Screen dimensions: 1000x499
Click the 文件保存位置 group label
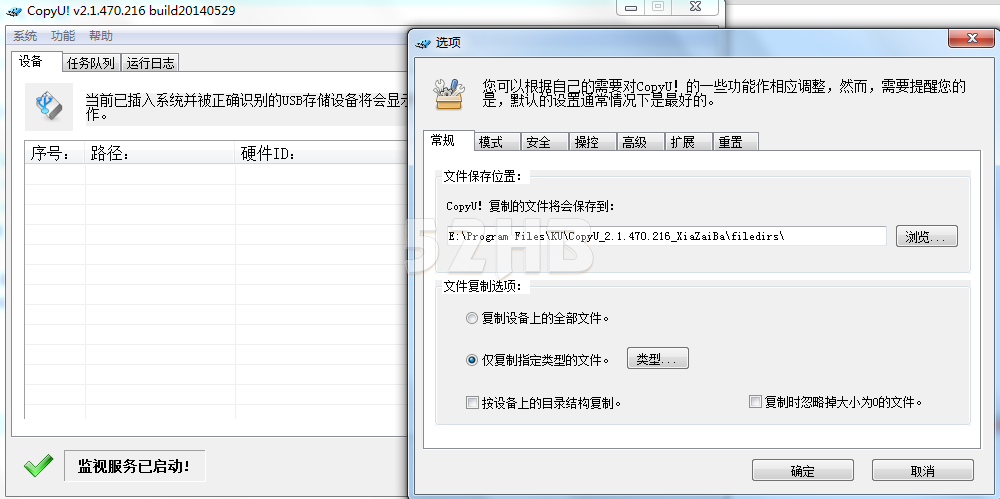(483, 176)
